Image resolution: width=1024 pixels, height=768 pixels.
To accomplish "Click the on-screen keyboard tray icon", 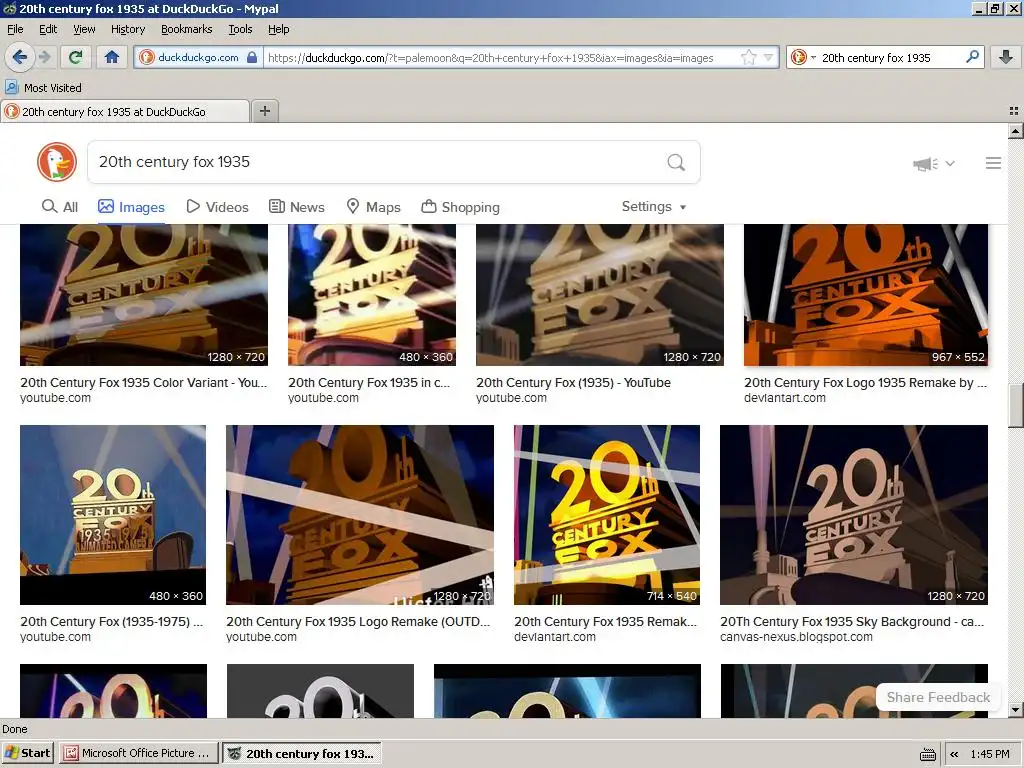I will 927,754.
